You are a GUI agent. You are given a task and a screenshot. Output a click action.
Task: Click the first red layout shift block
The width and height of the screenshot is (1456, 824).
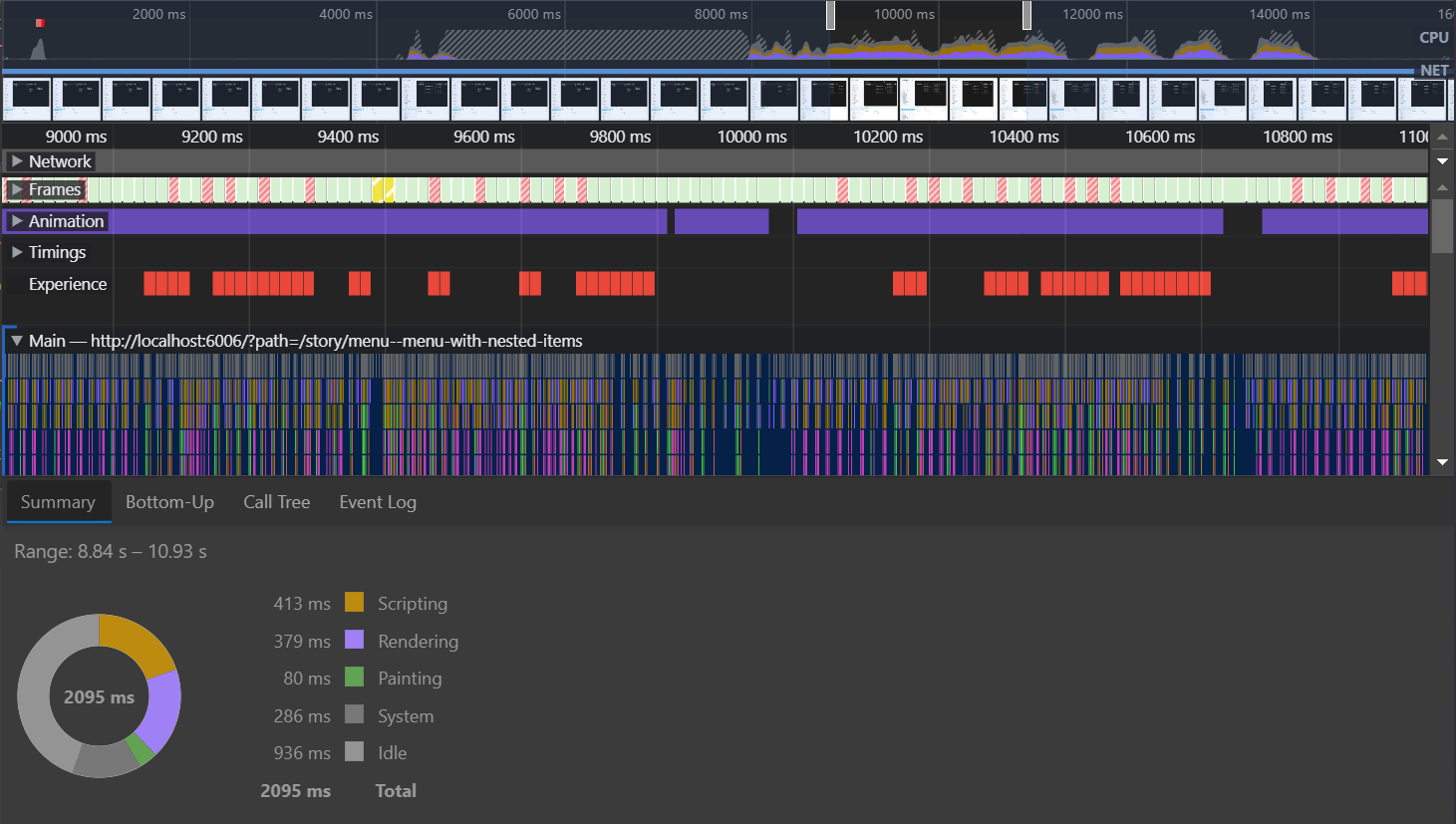click(149, 284)
